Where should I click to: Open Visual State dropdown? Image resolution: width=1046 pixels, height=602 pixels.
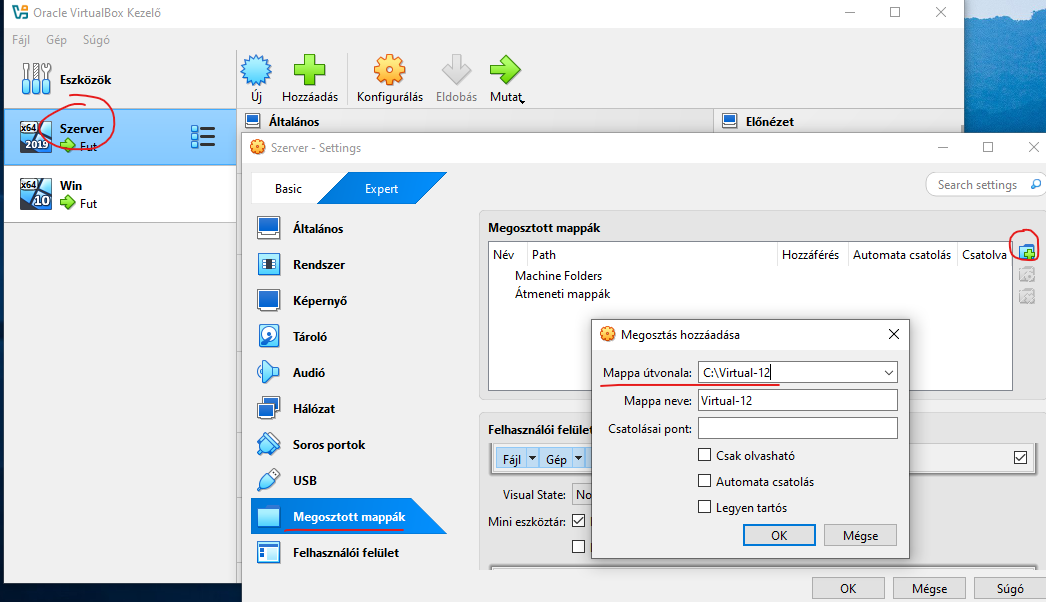click(583, 495)
